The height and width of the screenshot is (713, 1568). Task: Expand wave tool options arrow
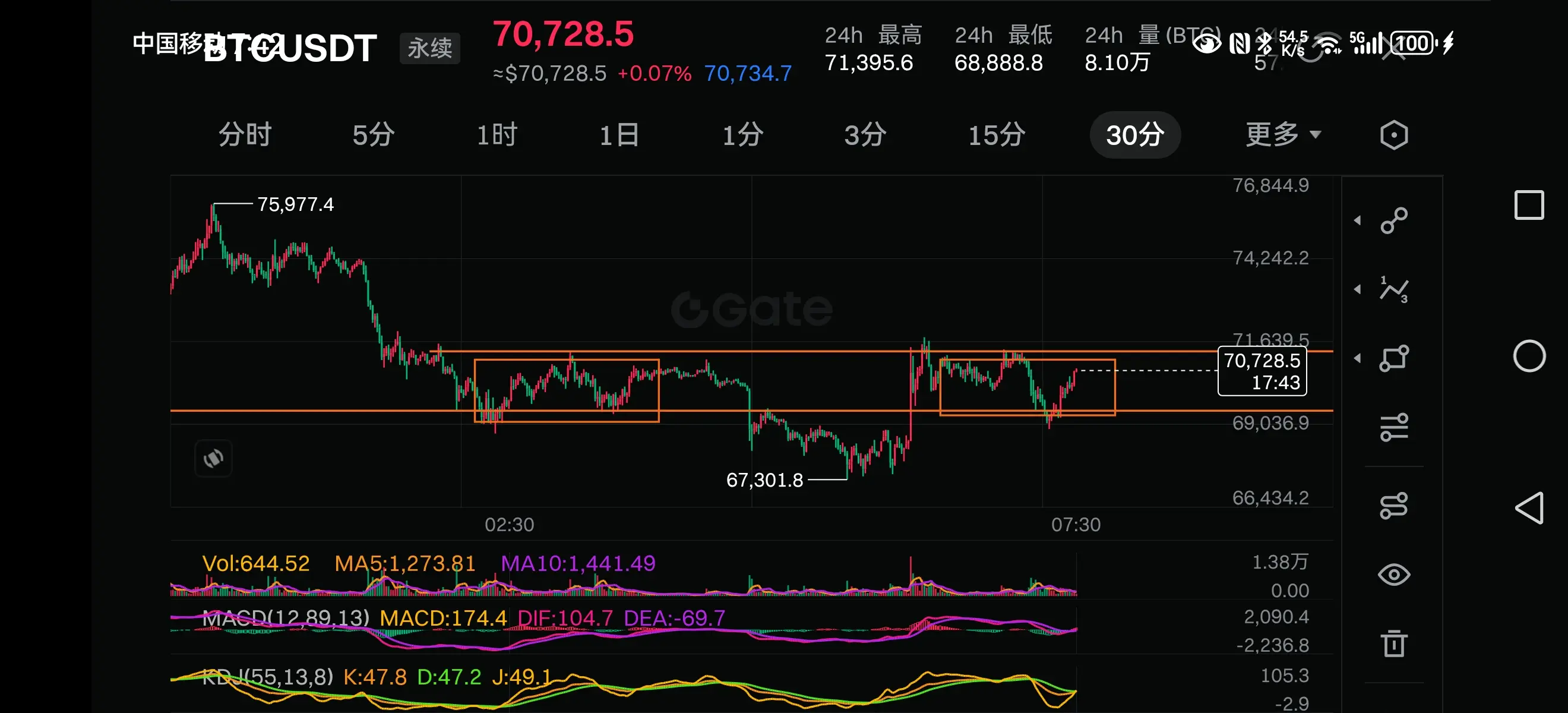pyautogui.click(x=1357, y=289)
